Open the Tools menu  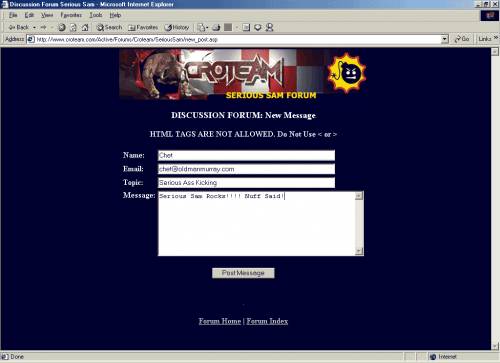(x=96, y=15)
